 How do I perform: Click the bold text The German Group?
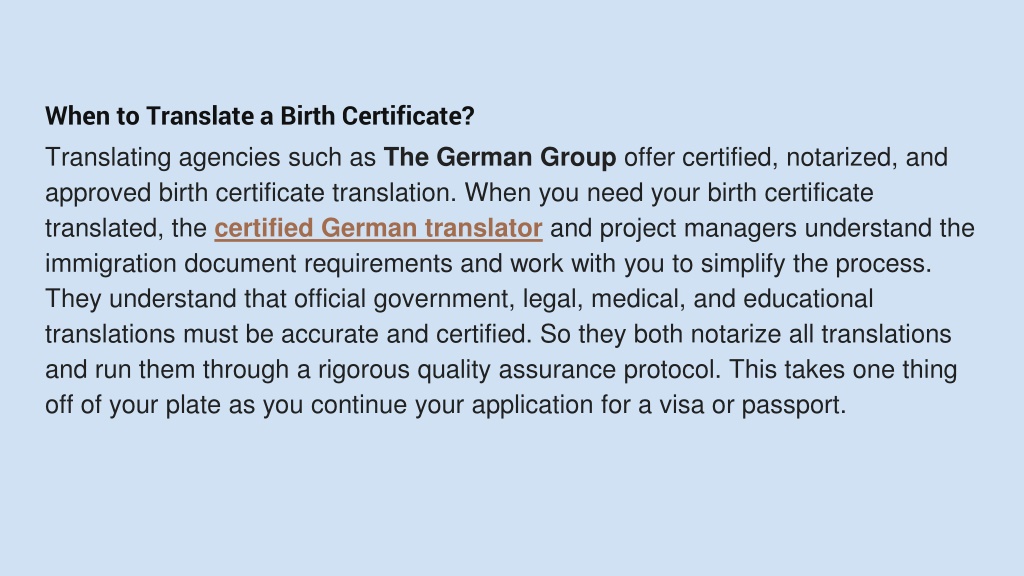[500, 157]
